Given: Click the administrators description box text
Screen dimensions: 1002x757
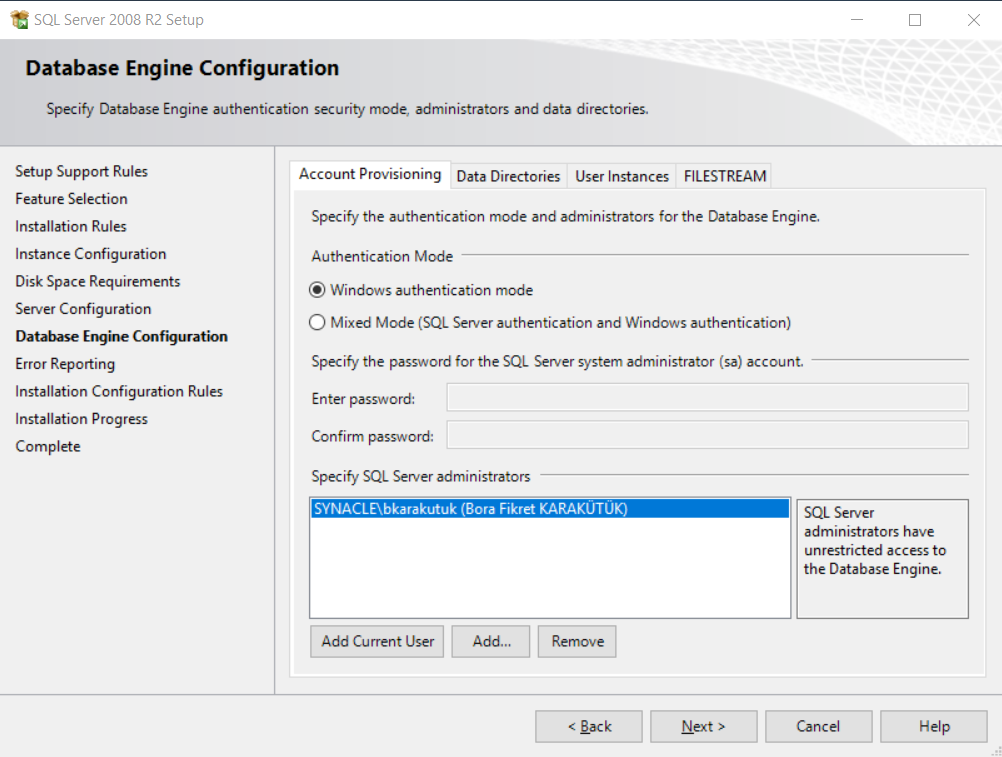Looking at the screenshot, I should (x=875, y=540).
